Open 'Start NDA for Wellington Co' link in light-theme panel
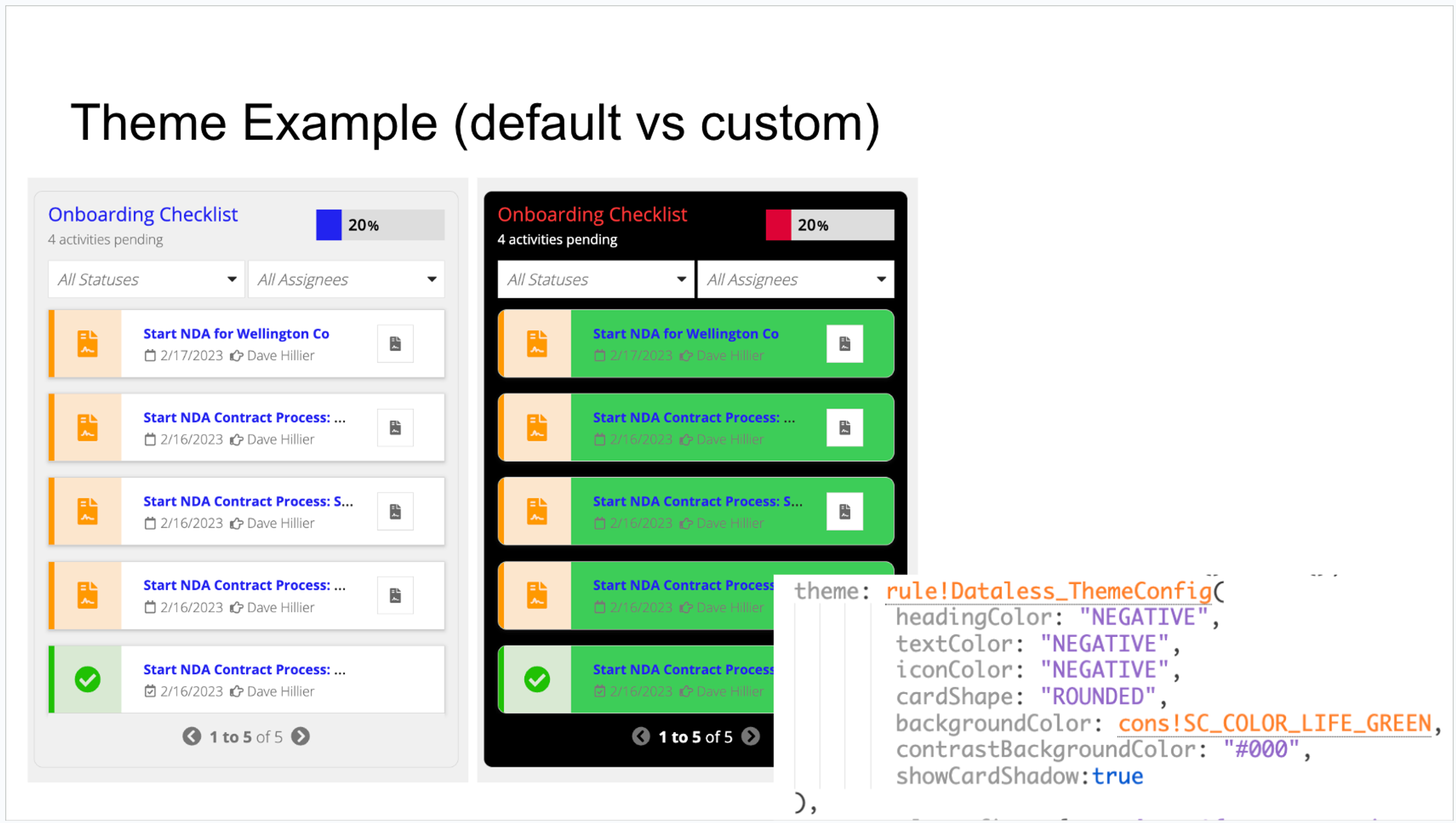 pos(236,334)
